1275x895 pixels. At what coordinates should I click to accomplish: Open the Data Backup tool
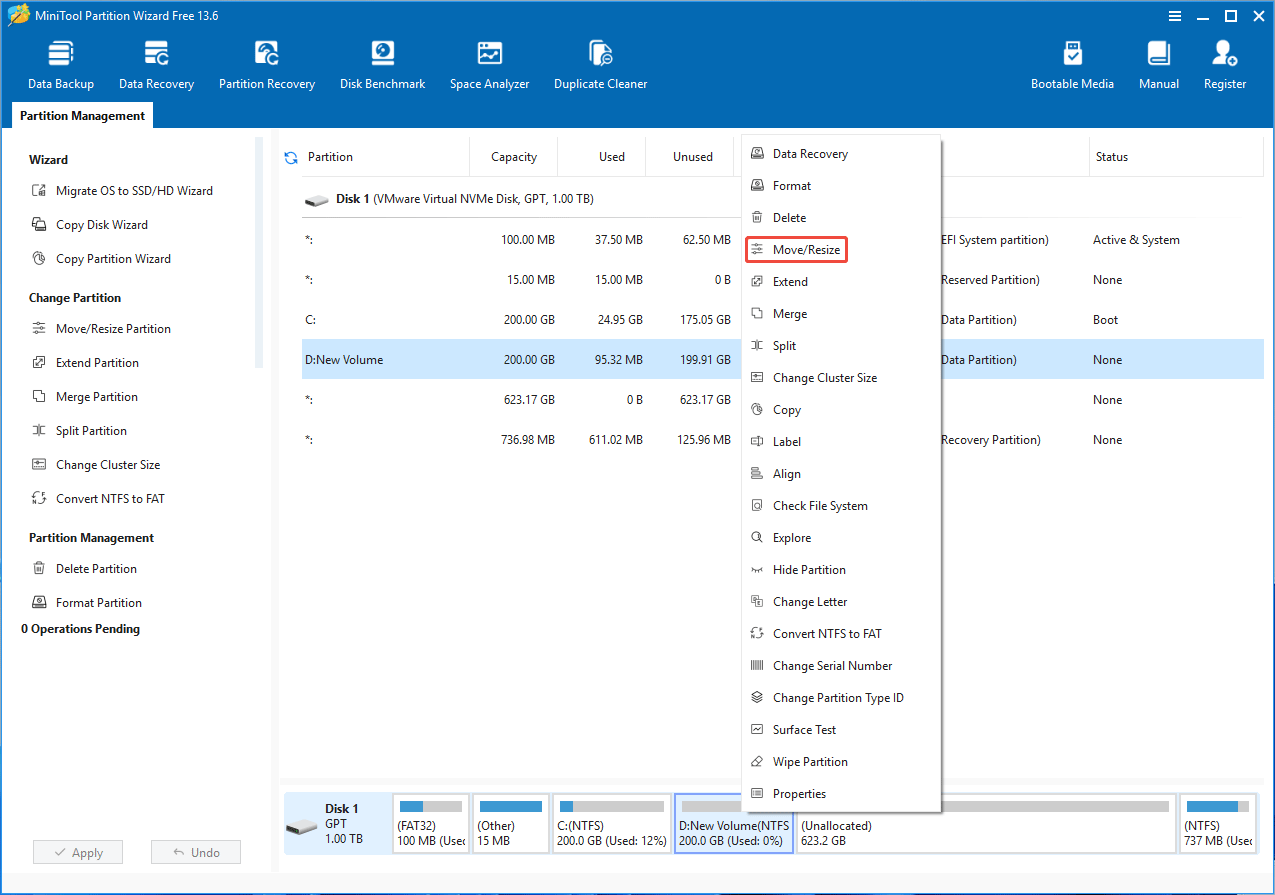pos(61,66)
